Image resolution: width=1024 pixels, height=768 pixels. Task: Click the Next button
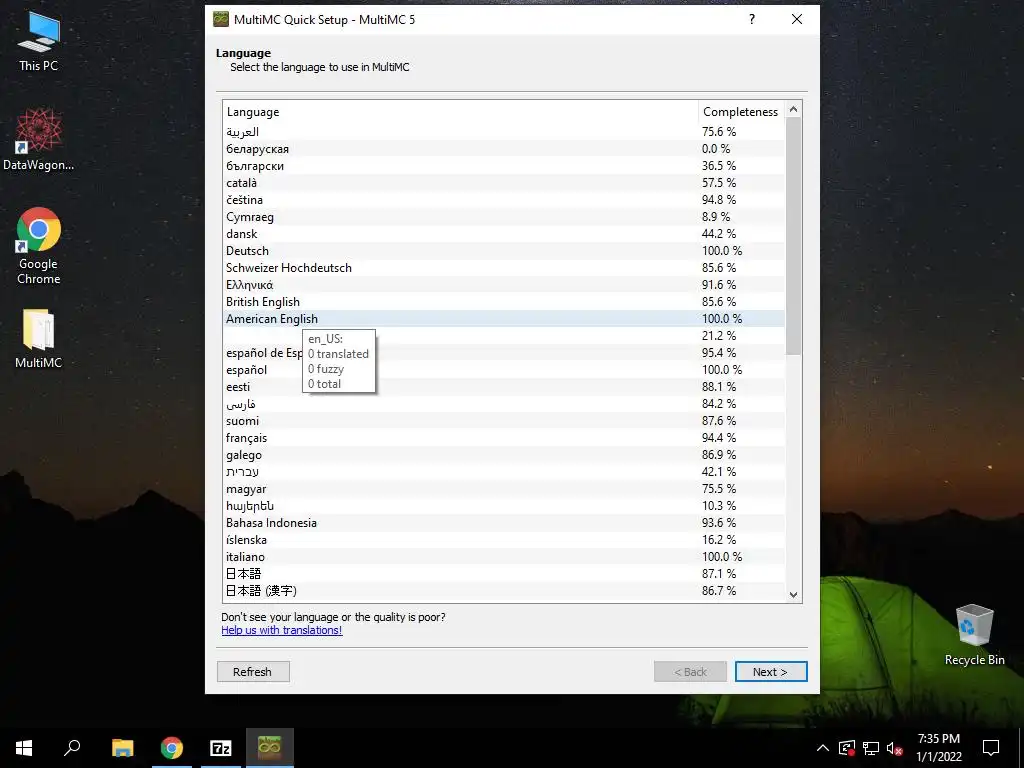click(x=771, y=671)
